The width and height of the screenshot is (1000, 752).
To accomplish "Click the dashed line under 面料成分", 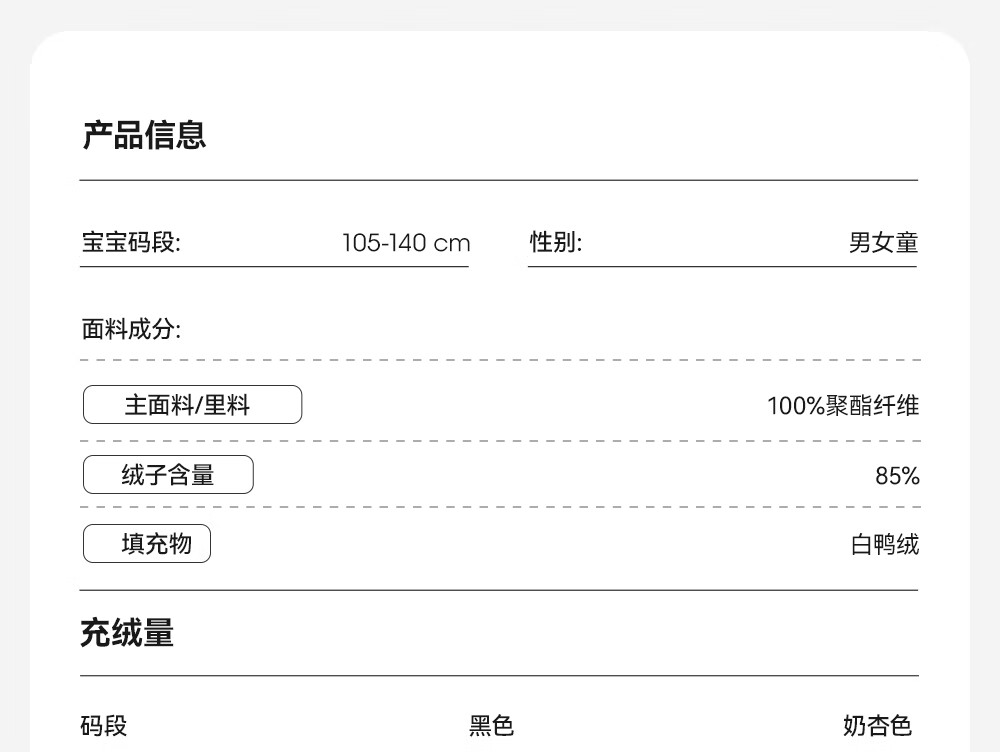I will pos(501,360).
